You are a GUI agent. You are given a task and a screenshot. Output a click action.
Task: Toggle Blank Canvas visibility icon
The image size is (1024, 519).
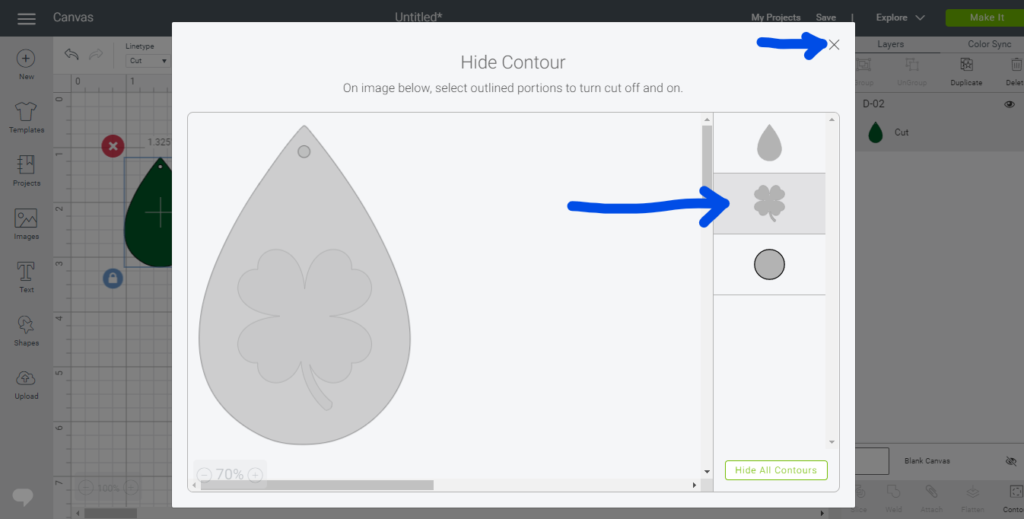click(1011, 461)
